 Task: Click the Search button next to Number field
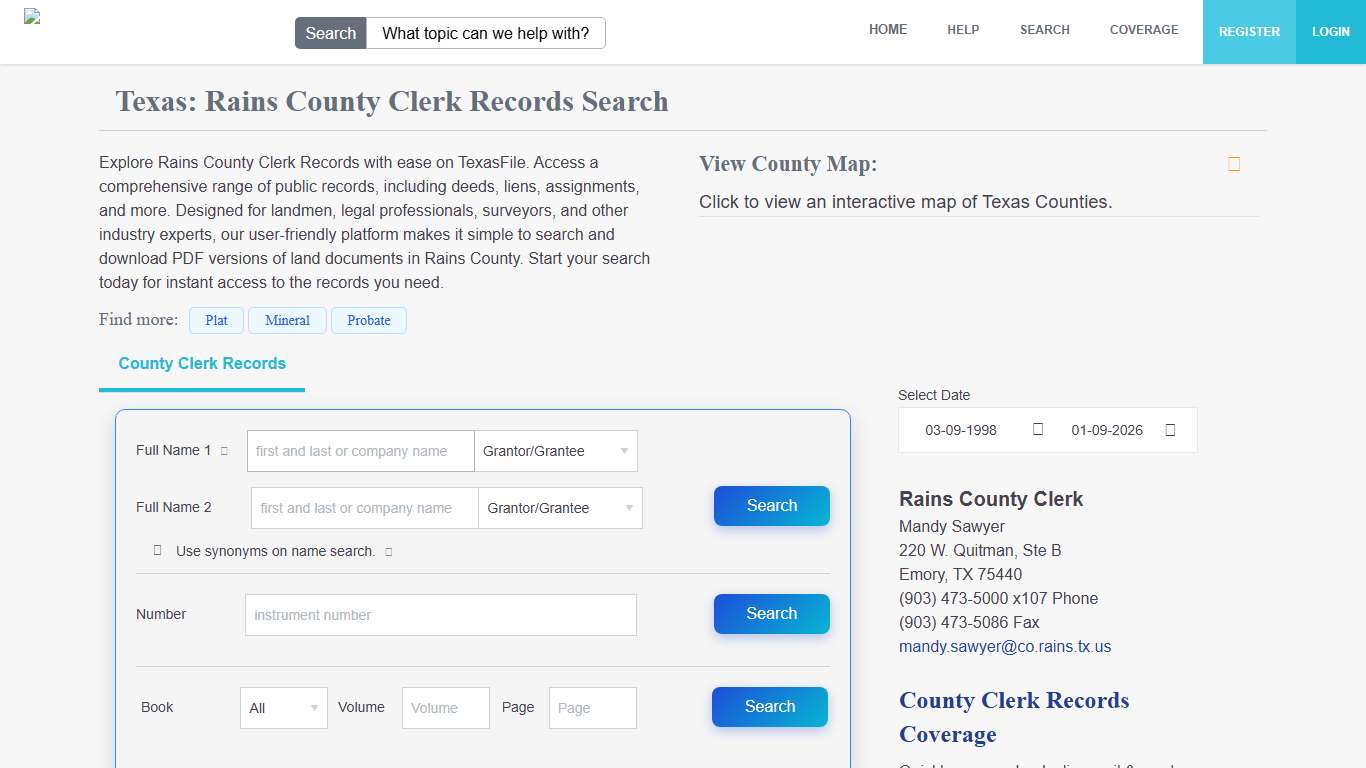pos(771,614)
